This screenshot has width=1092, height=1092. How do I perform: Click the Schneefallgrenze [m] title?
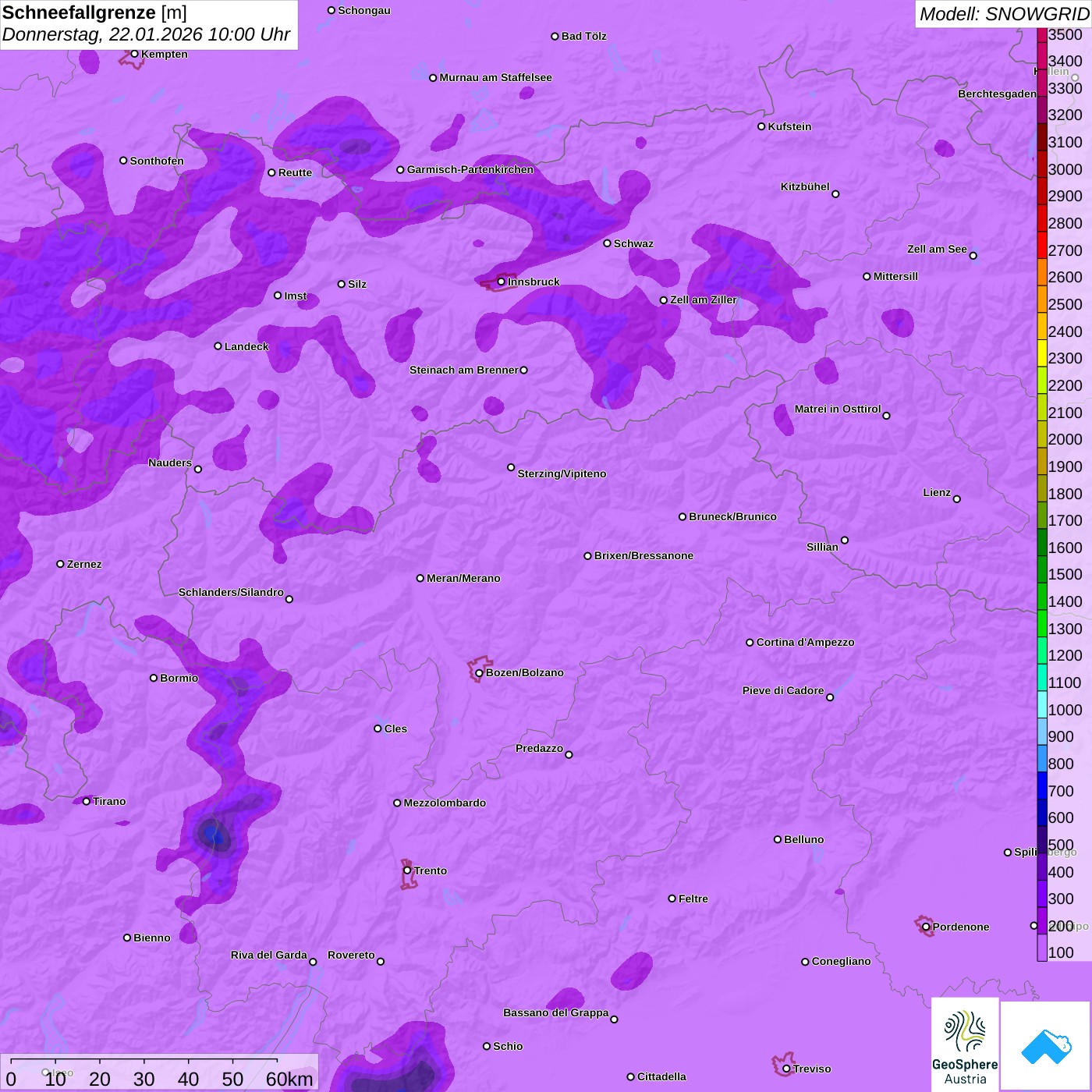click(x=94, y=13)
